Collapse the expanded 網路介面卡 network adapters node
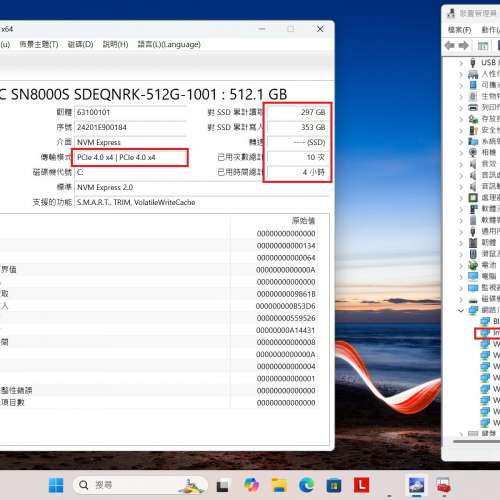500x500 pixels. coord(461,311)
